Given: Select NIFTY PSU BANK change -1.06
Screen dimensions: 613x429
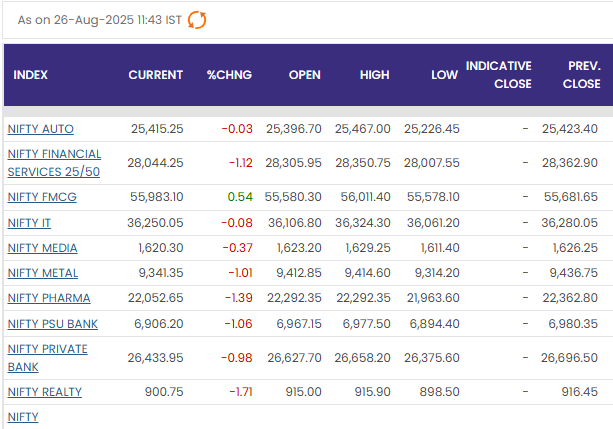Looking at the screenshot, I should 238,324.
